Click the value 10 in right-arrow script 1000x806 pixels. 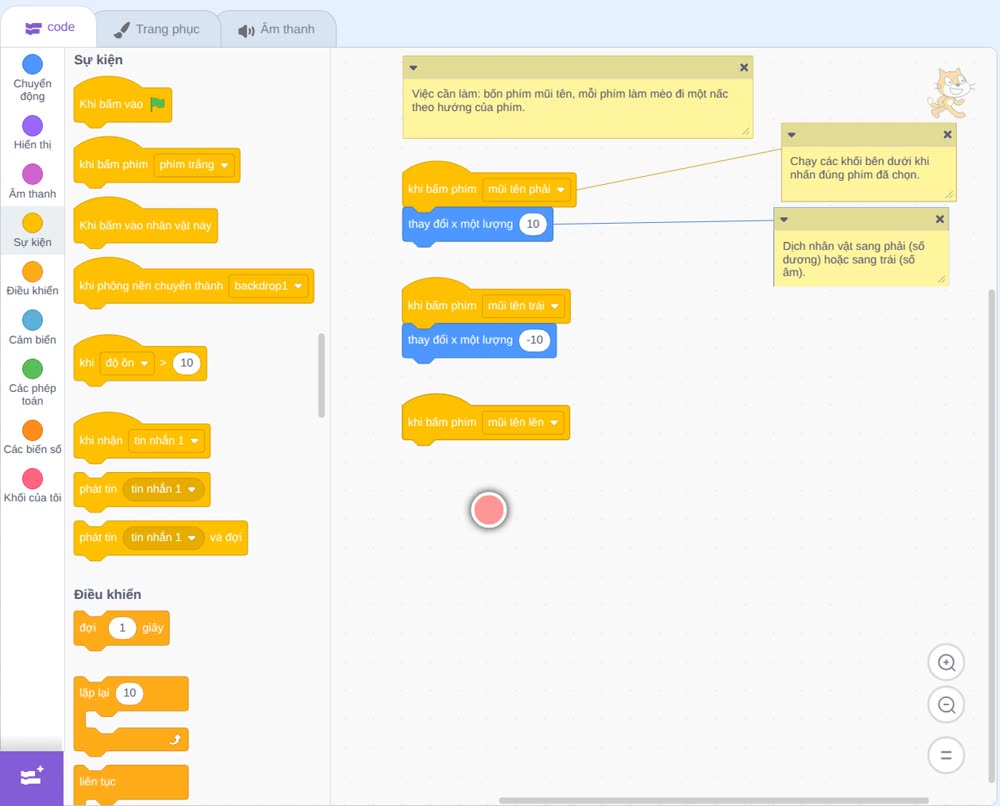pos(533,224)
